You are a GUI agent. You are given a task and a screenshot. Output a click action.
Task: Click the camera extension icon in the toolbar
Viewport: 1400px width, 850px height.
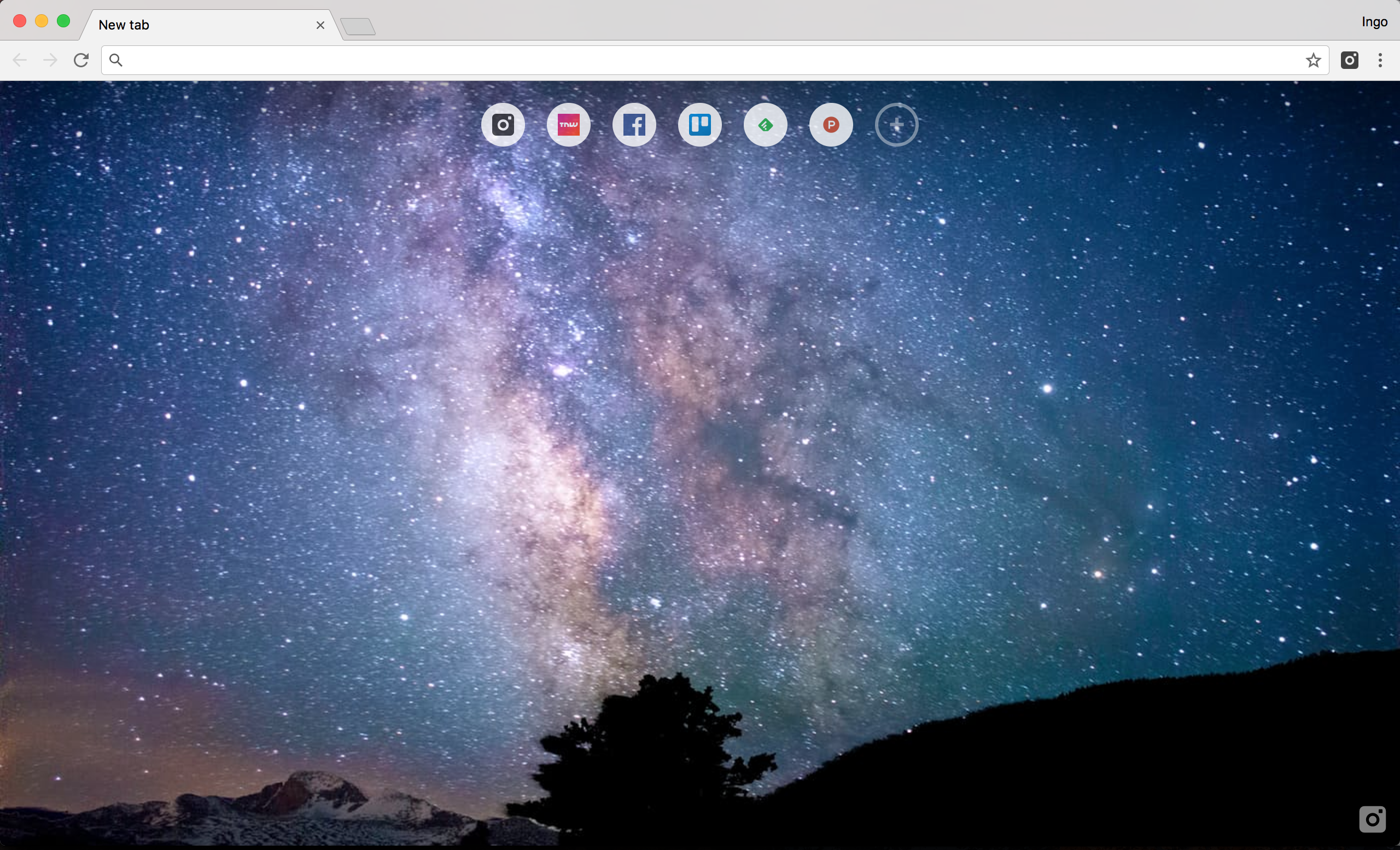pyautogui.click(x=1351, y=60)
